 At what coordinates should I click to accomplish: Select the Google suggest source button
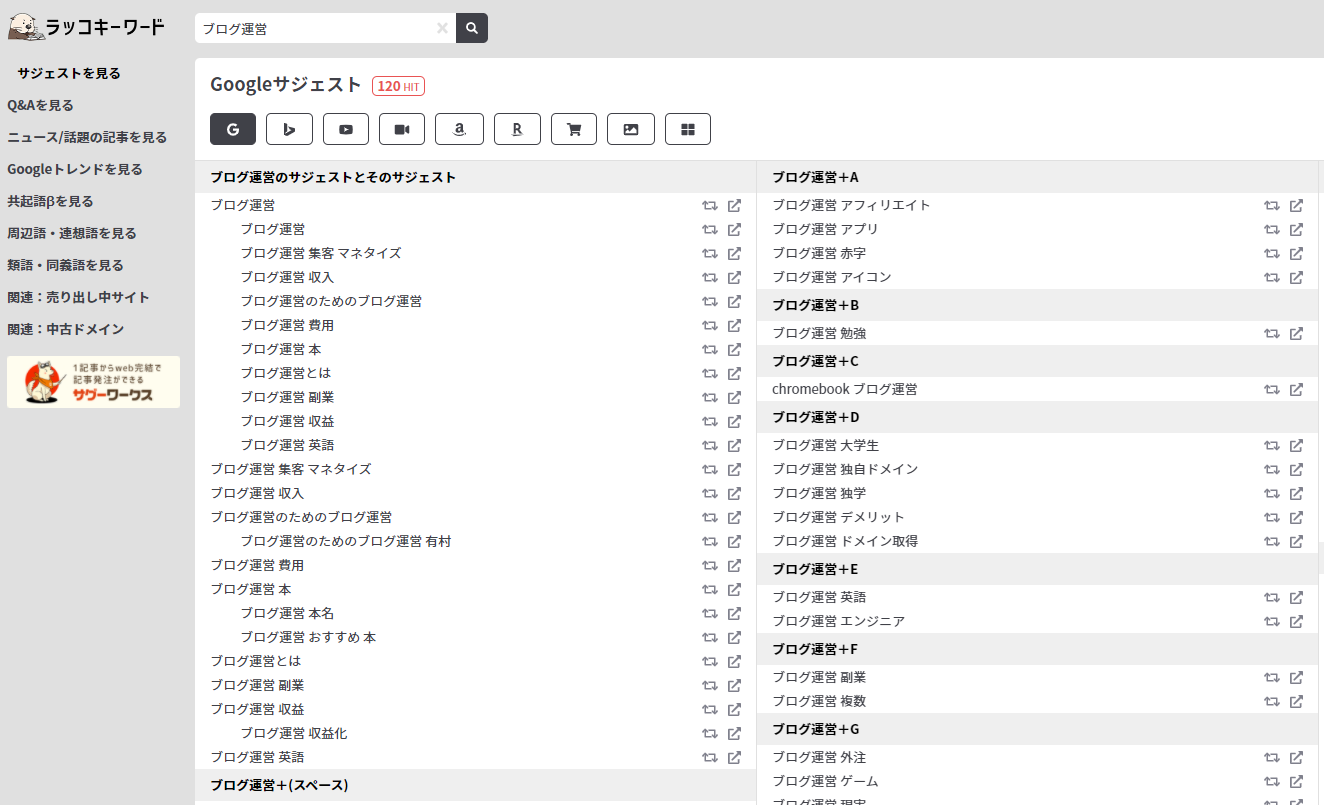click(x=233, y=129)
